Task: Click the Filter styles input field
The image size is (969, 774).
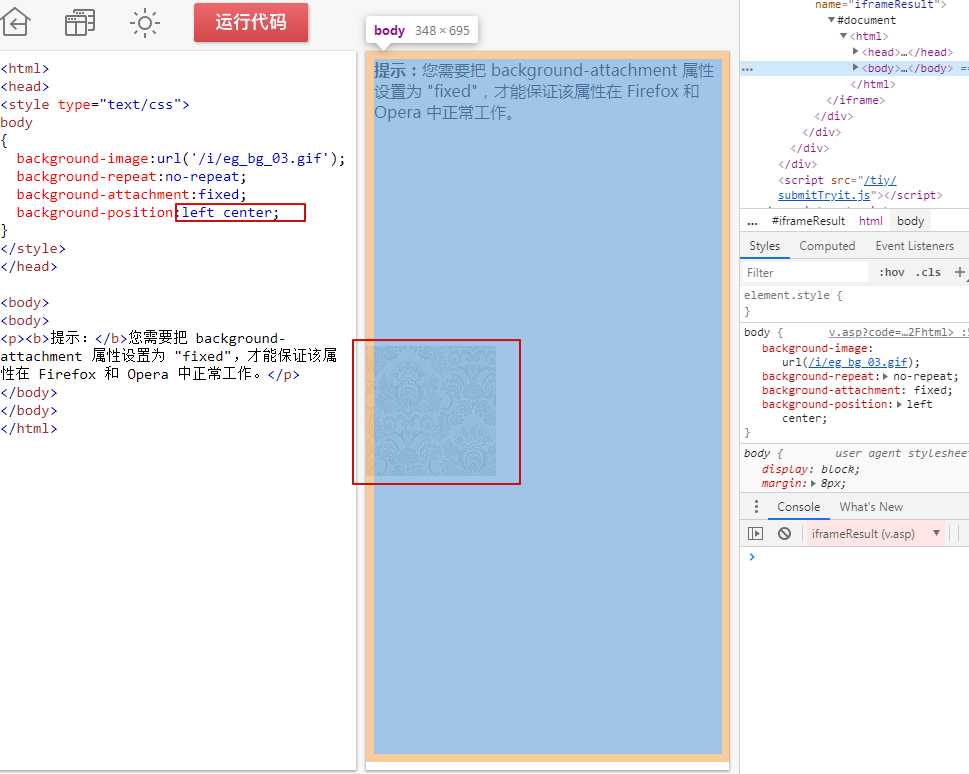Action: (805, 273)
